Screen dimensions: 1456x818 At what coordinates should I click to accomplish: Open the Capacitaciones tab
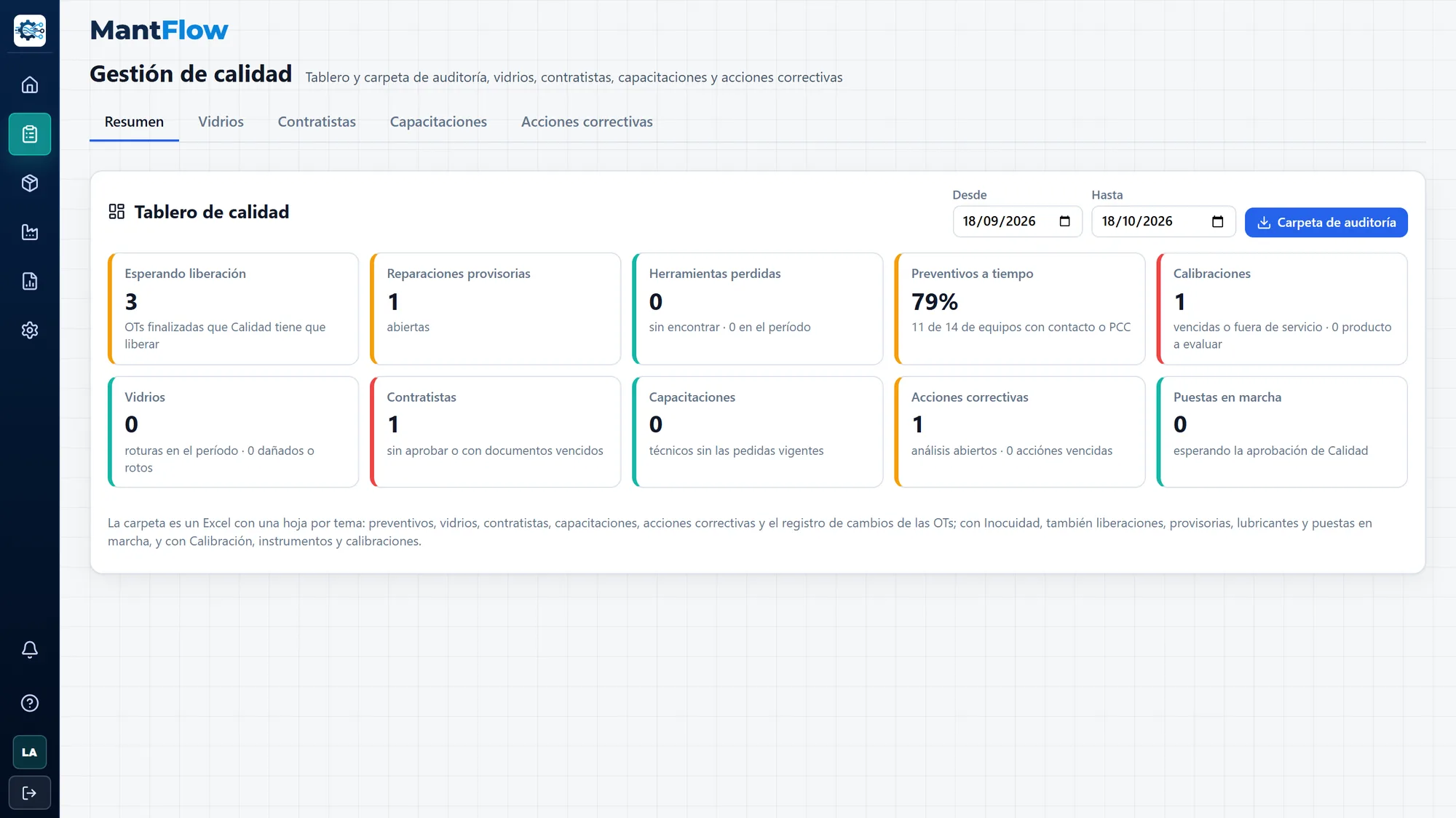(438, 122)
